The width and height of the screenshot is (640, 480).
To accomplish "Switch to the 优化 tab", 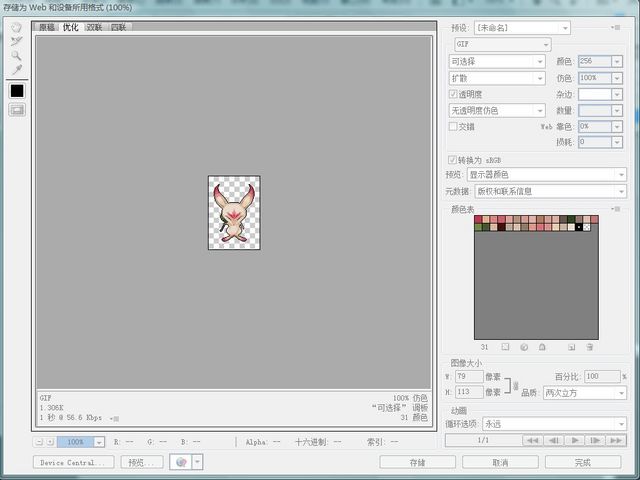I will (x=70, y=27).
